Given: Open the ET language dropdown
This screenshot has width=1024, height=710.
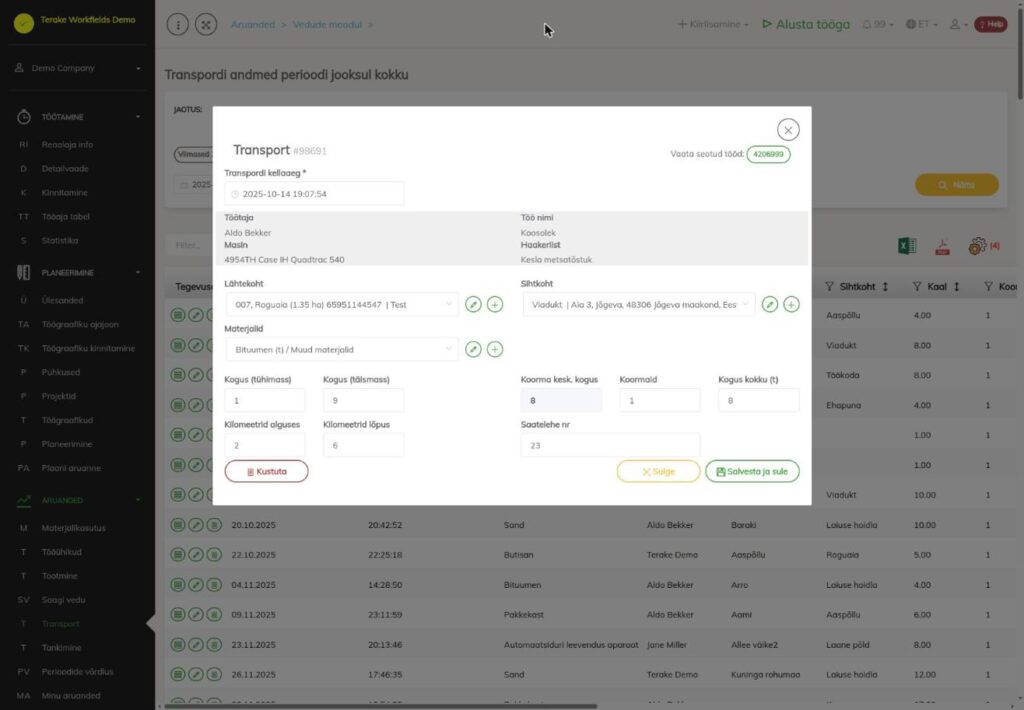Looking at the screenshot, I should [921, 24].
